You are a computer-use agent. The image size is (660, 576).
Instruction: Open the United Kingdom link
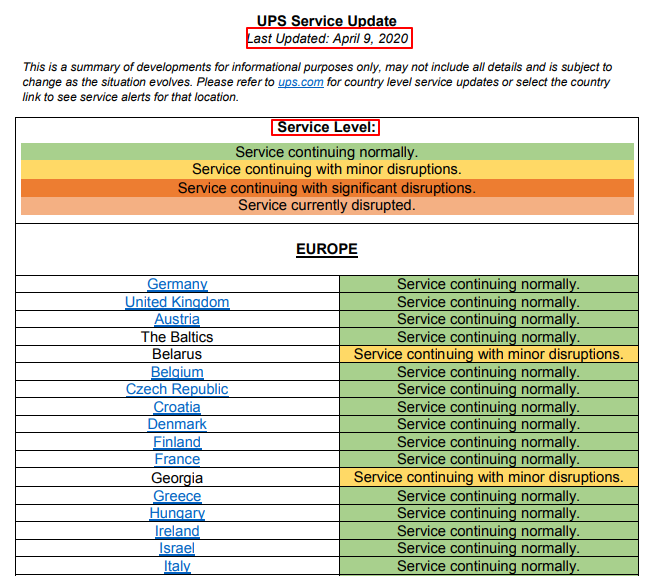(x=177, y=302)
